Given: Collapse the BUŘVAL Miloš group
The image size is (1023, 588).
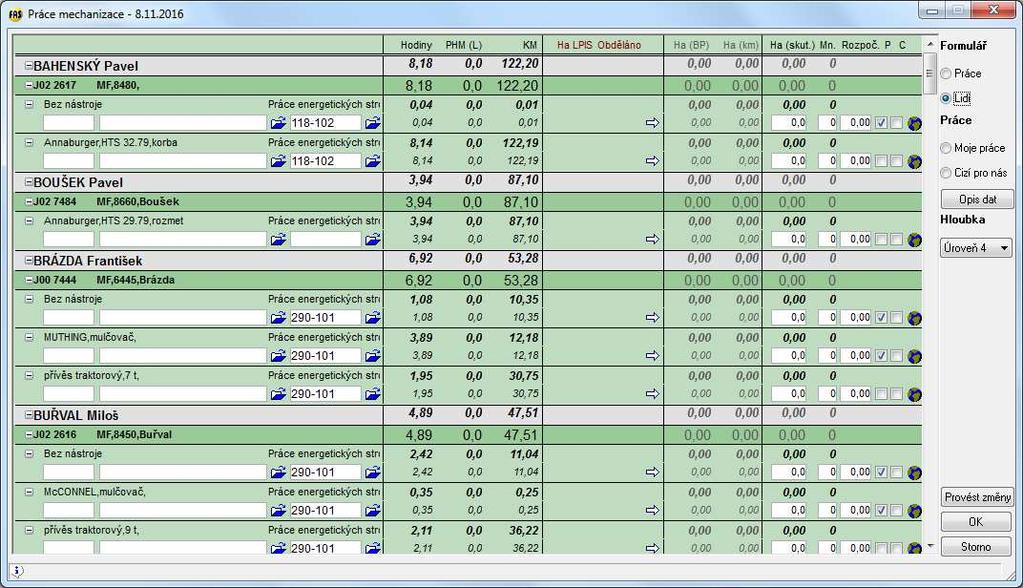Looking at the screenshot, I should 29,415.
